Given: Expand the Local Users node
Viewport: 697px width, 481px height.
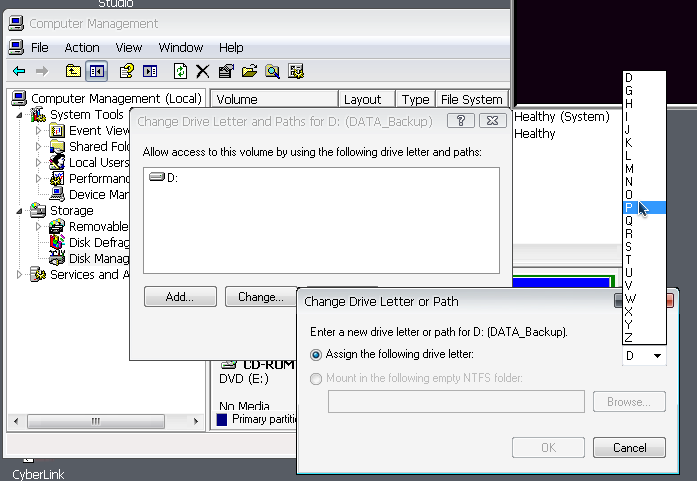Looking at the screenshot, I should click(38, 162).
